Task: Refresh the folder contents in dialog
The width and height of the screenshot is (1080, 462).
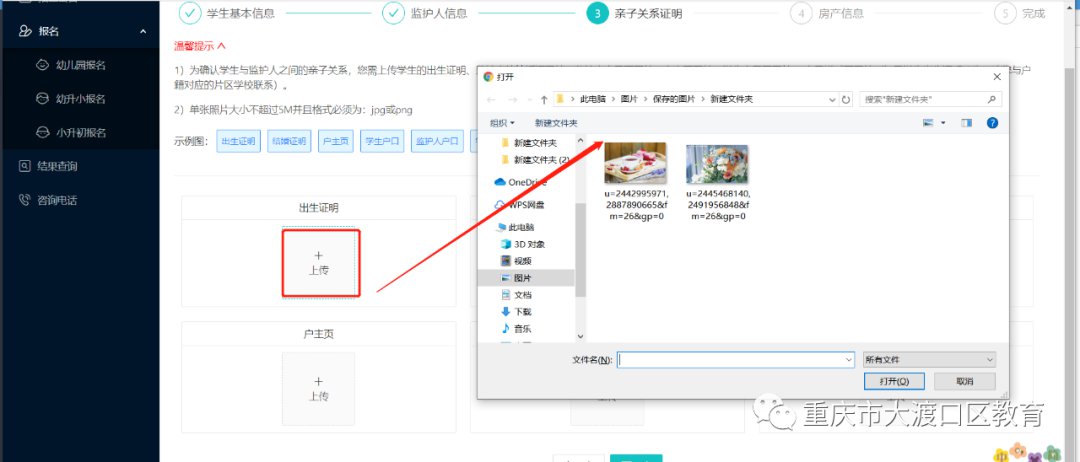Action: [846, 99]
